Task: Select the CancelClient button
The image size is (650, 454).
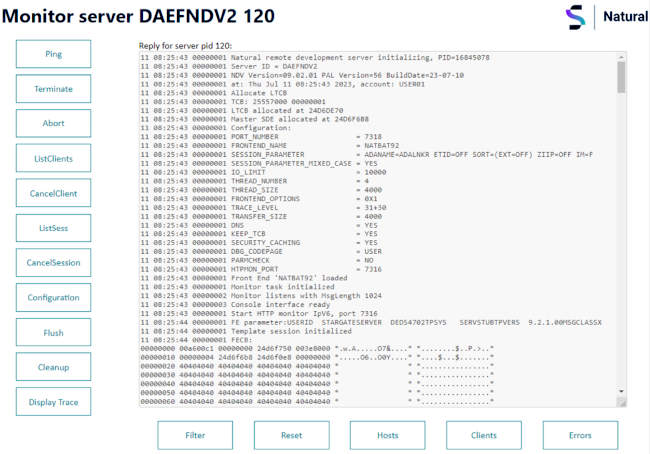Action: 53,193
